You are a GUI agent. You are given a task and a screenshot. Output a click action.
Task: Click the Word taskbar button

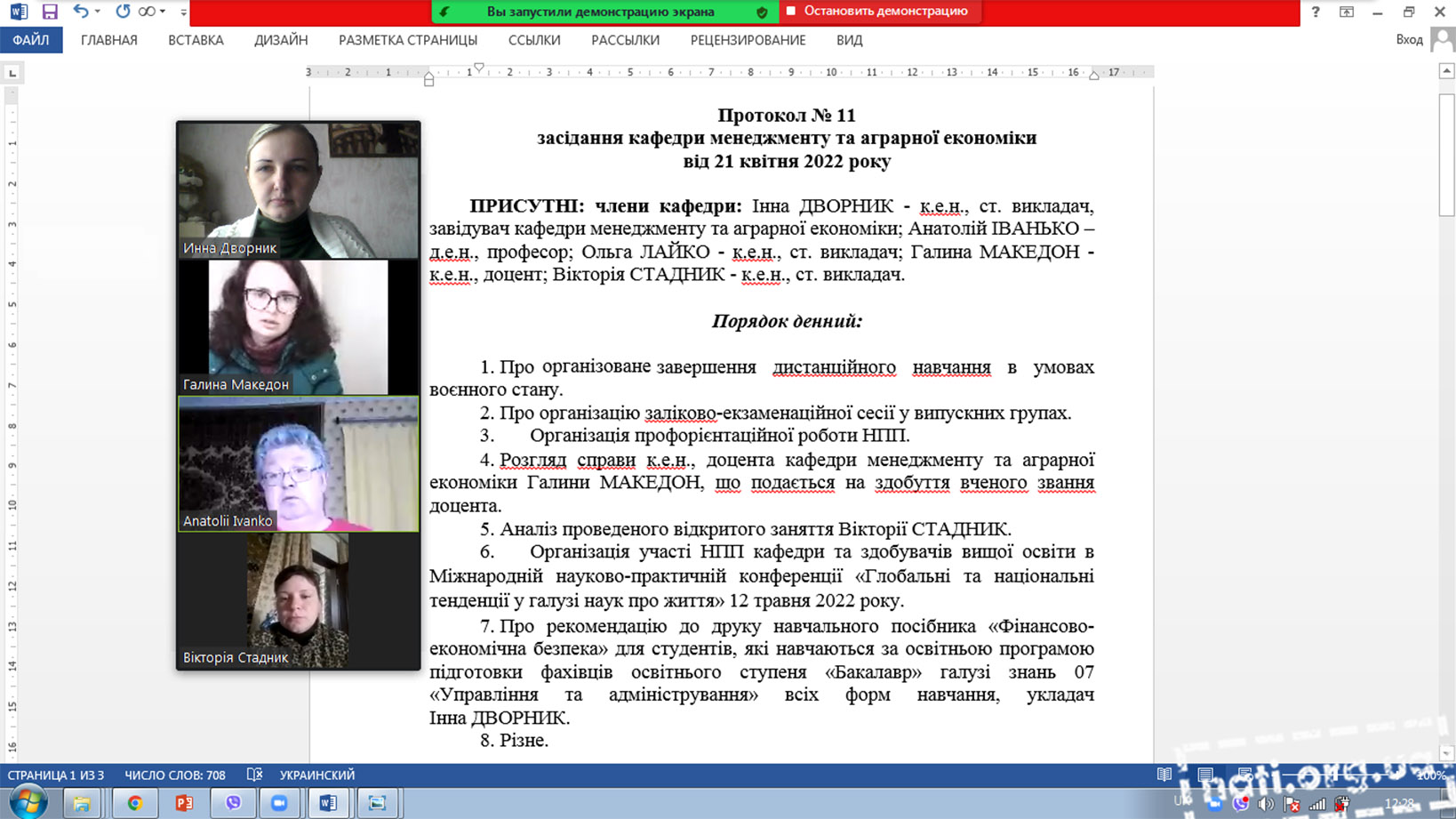click(x=328, y=803)
